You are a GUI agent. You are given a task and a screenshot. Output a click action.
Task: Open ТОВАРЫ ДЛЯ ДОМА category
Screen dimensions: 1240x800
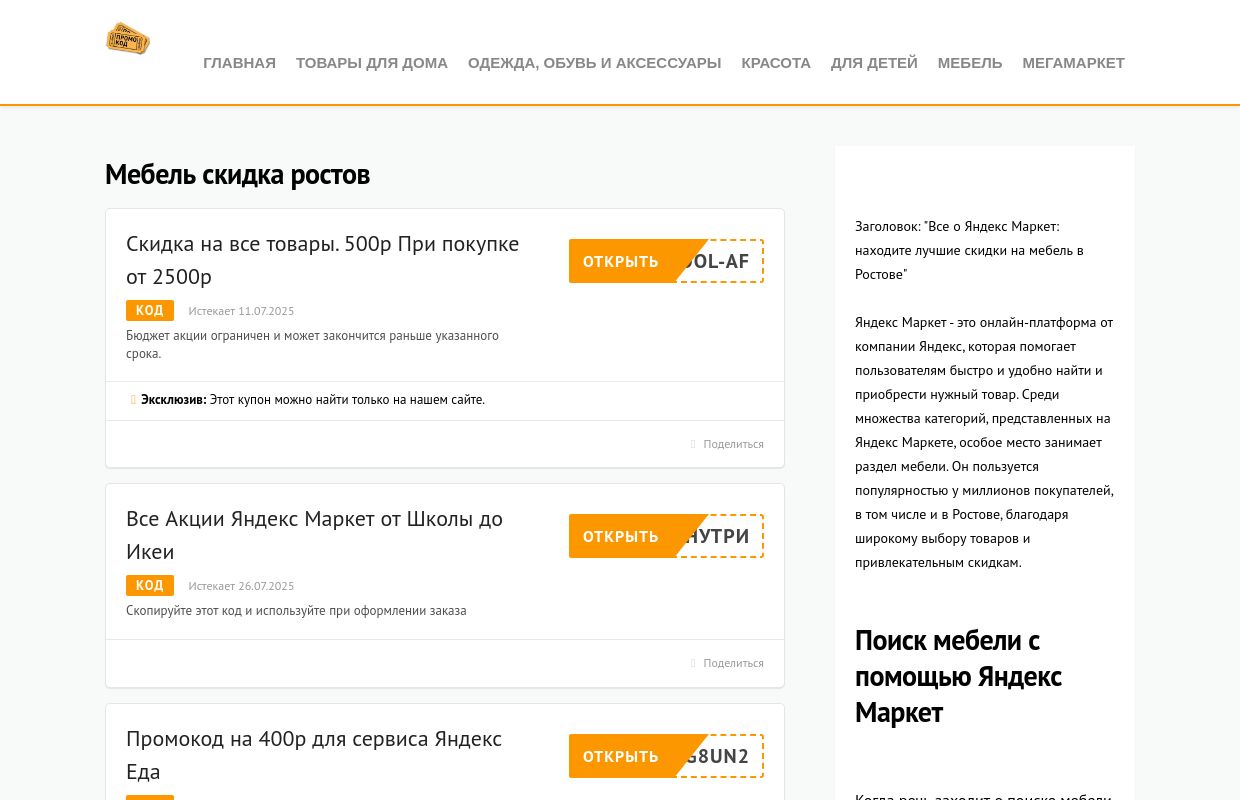(372, 63)
